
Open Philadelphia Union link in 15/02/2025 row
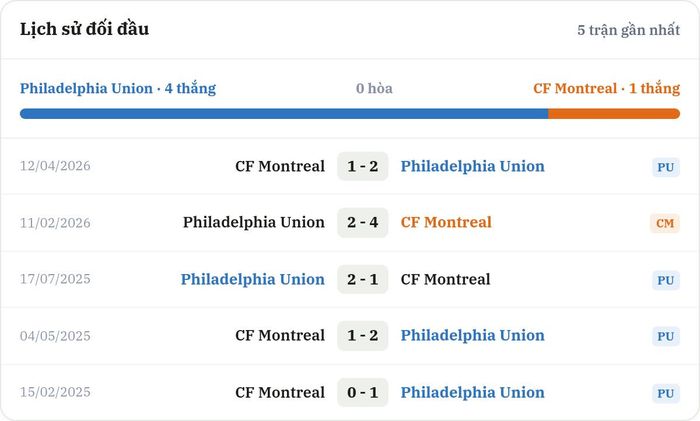(472, 392)
